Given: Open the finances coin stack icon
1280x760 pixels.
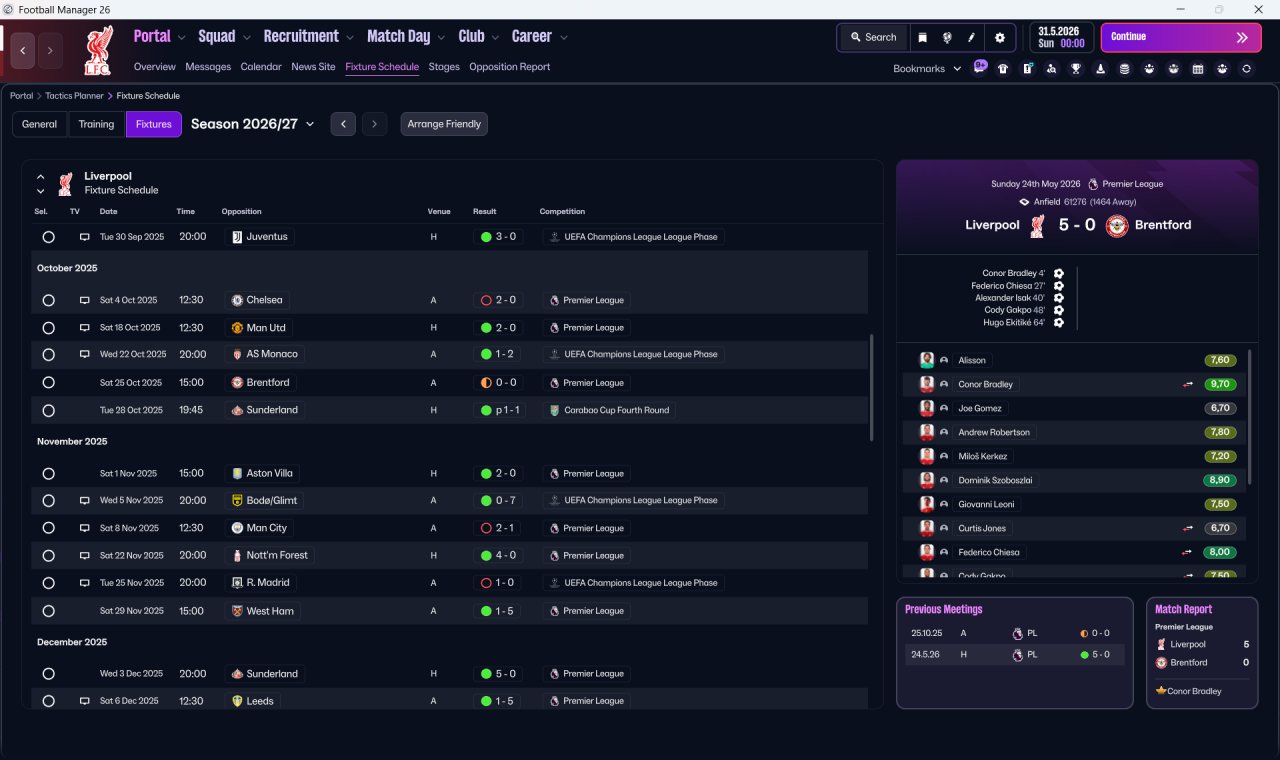Looking at the screenshot, I should 1125,69.
